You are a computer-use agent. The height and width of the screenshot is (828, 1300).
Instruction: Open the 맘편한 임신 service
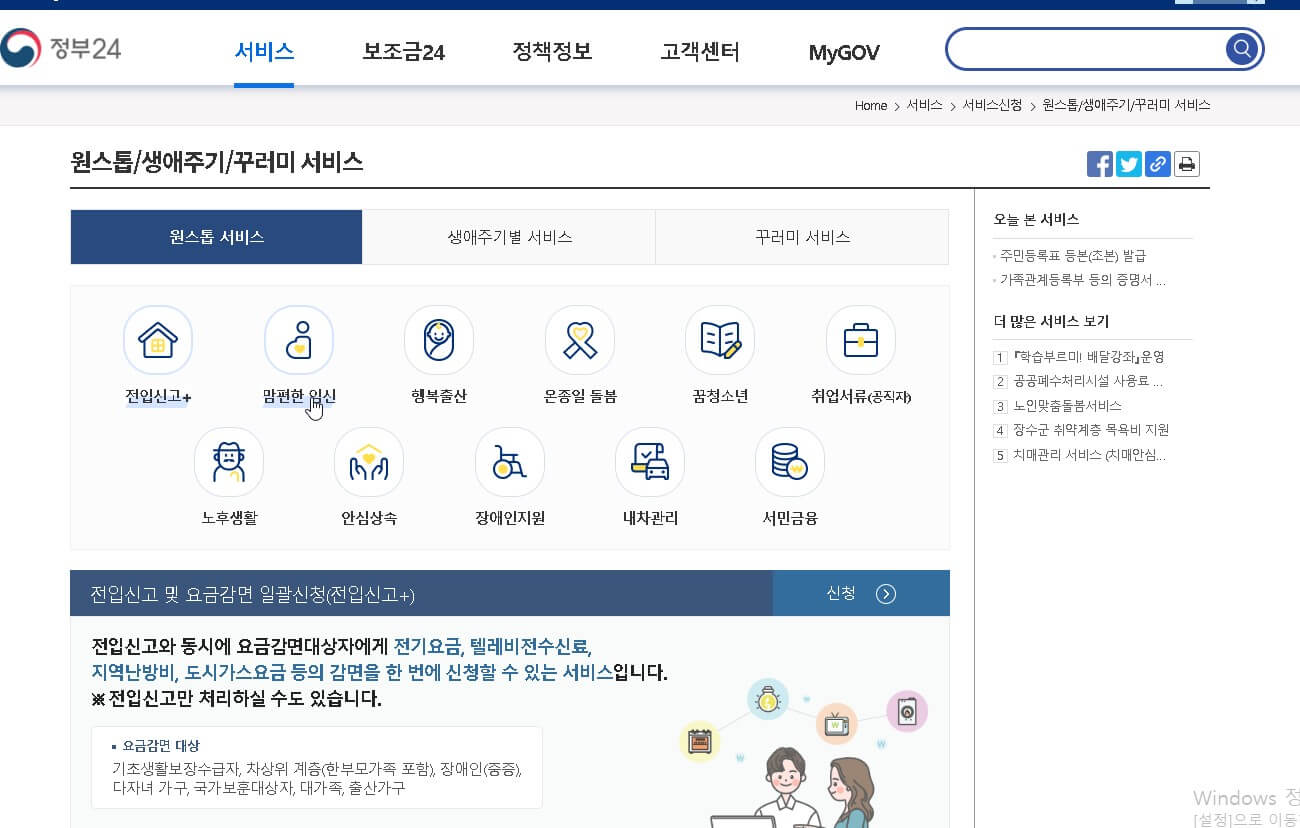point(298,340)
